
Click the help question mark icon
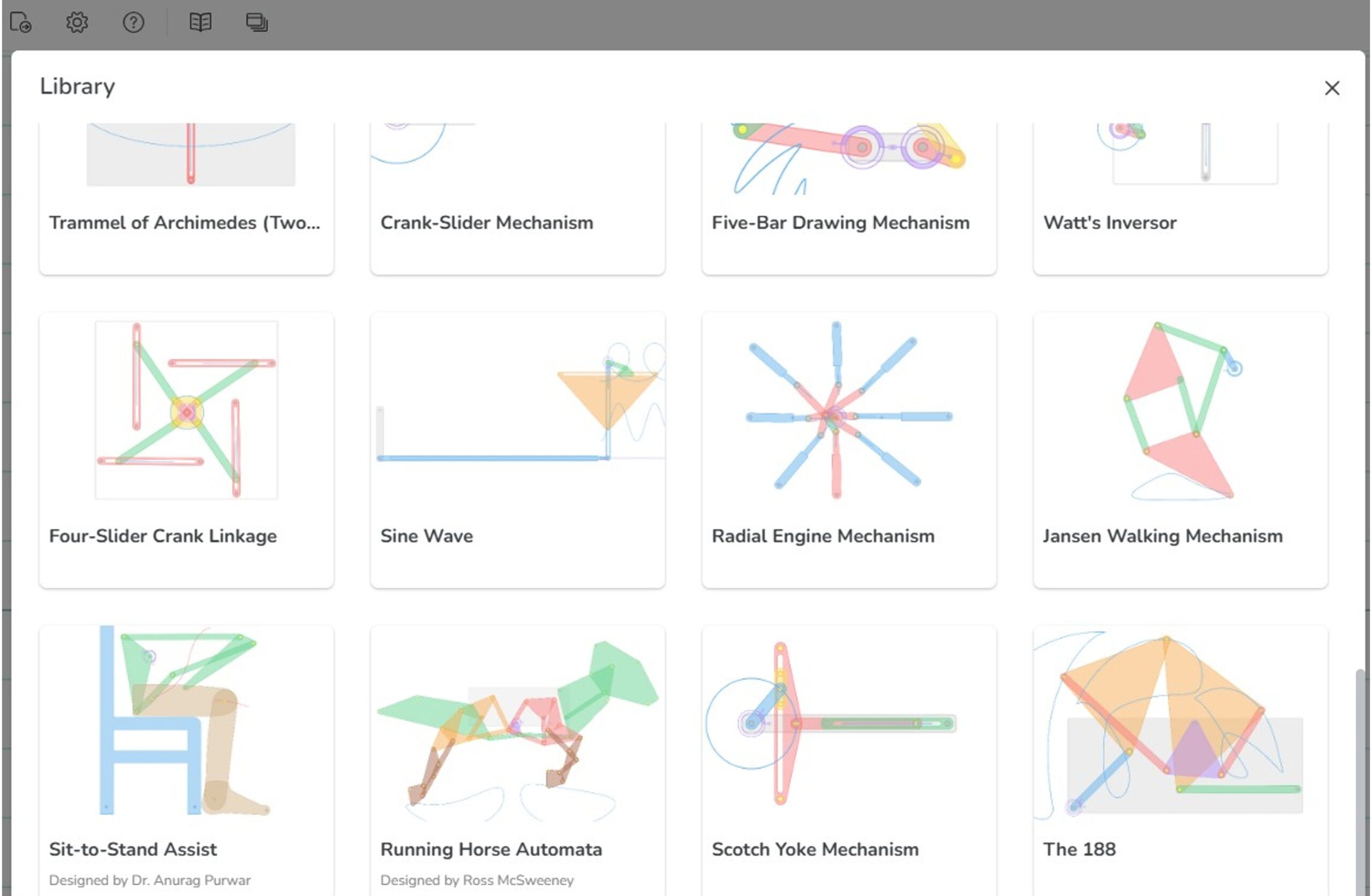[x=133, y=22]
